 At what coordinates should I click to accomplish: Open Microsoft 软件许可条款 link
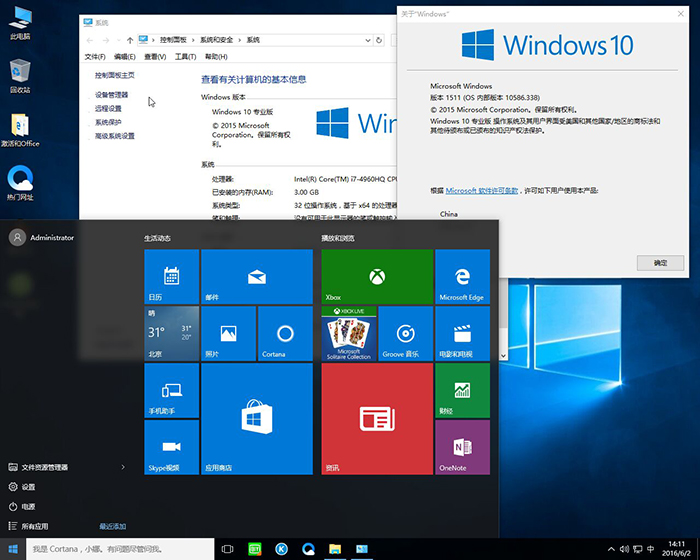point(482,190)
